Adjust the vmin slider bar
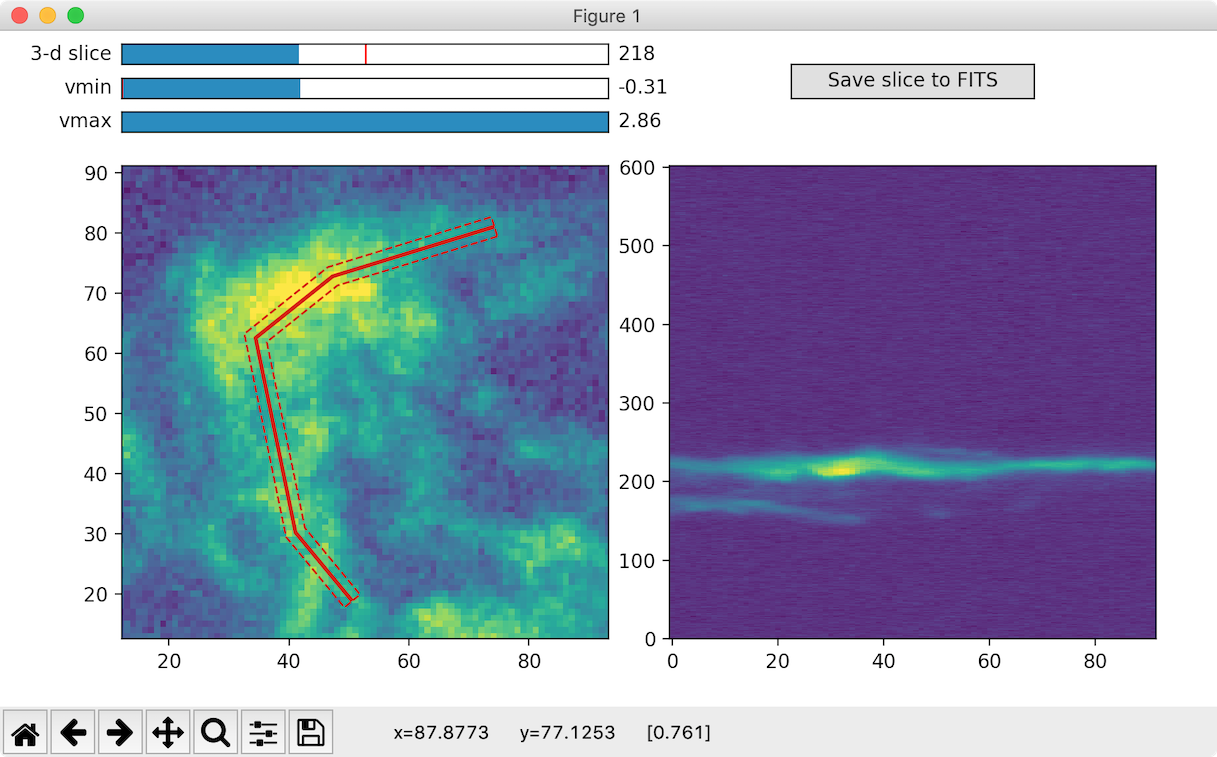Viewport: 1217px width, 757px height. pos(365,88)
